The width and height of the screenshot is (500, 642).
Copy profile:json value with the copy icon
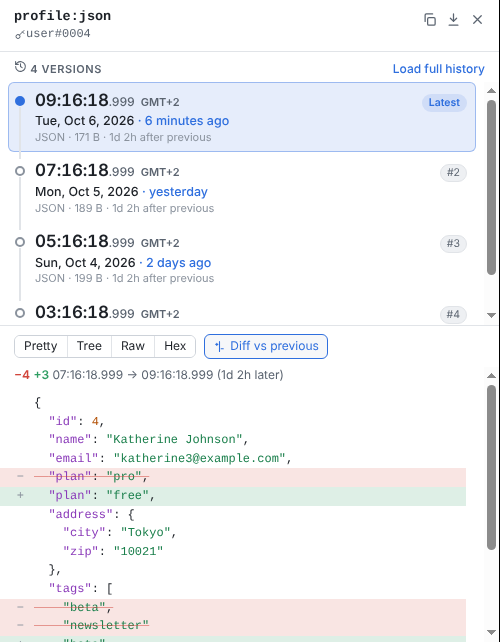coord(430,19)
